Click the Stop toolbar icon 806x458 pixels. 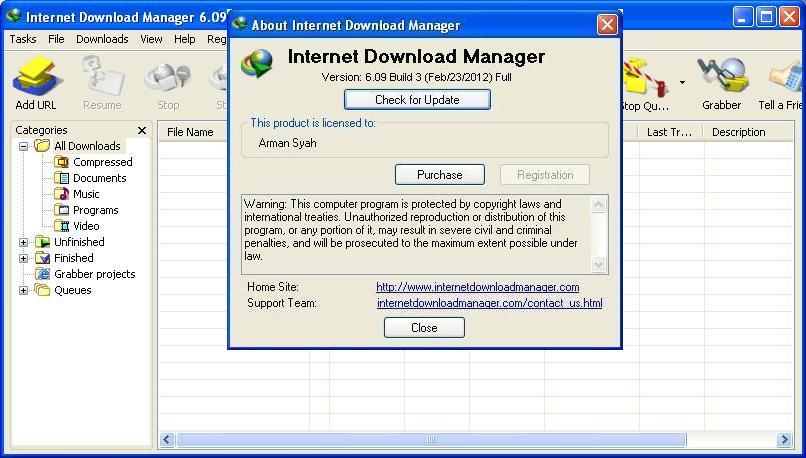(168, 78)
